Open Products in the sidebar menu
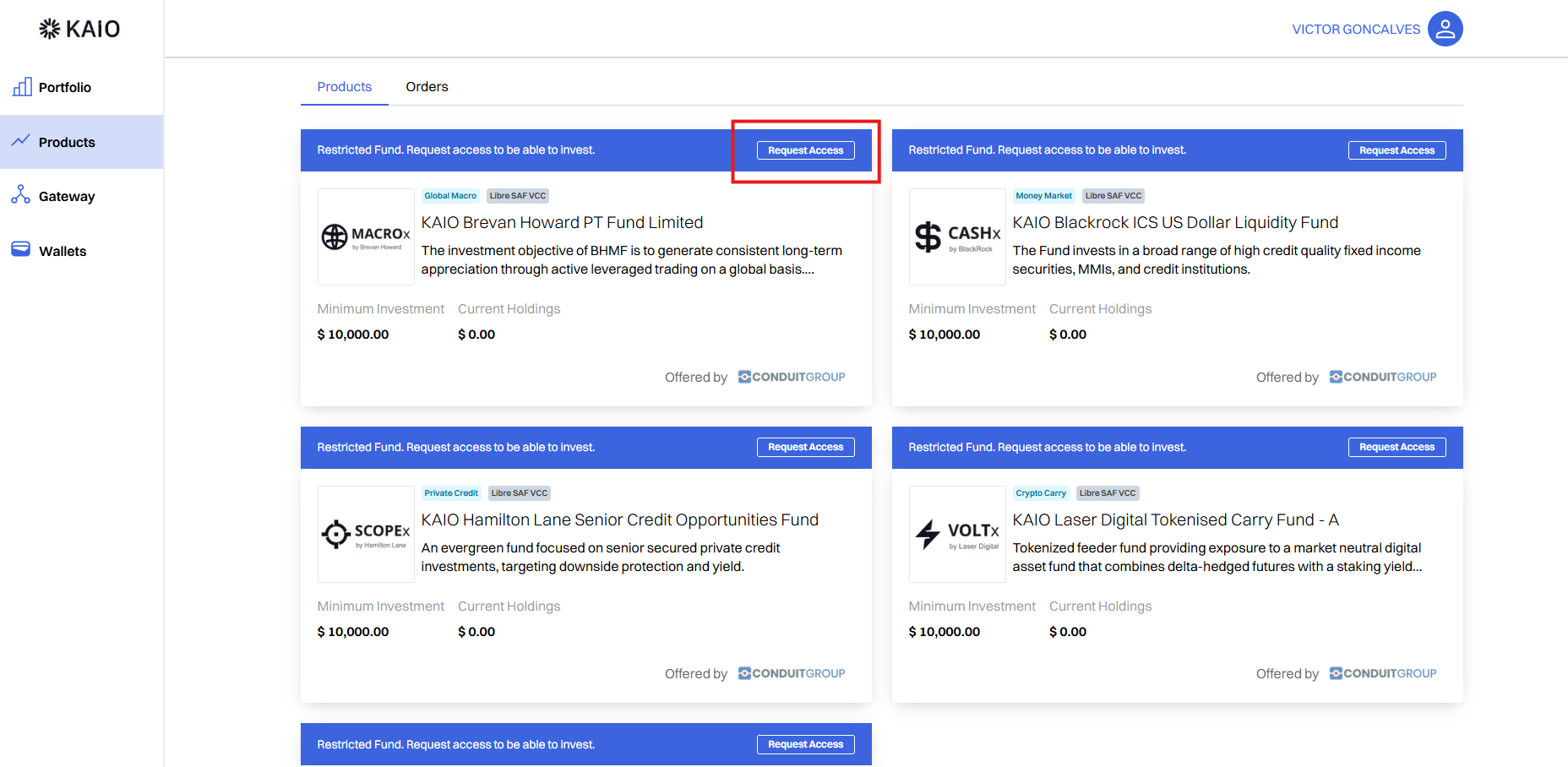Screen dimensions: 1568x767 click(x=67, y=142)
